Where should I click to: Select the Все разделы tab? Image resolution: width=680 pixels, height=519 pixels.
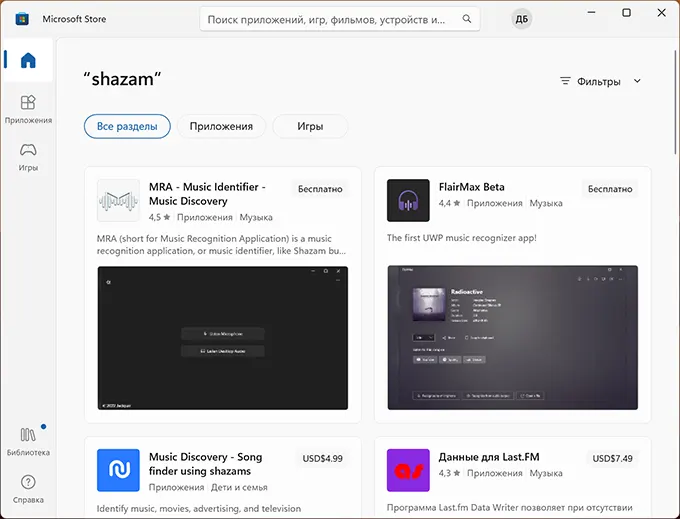click(x=127, y=126)
